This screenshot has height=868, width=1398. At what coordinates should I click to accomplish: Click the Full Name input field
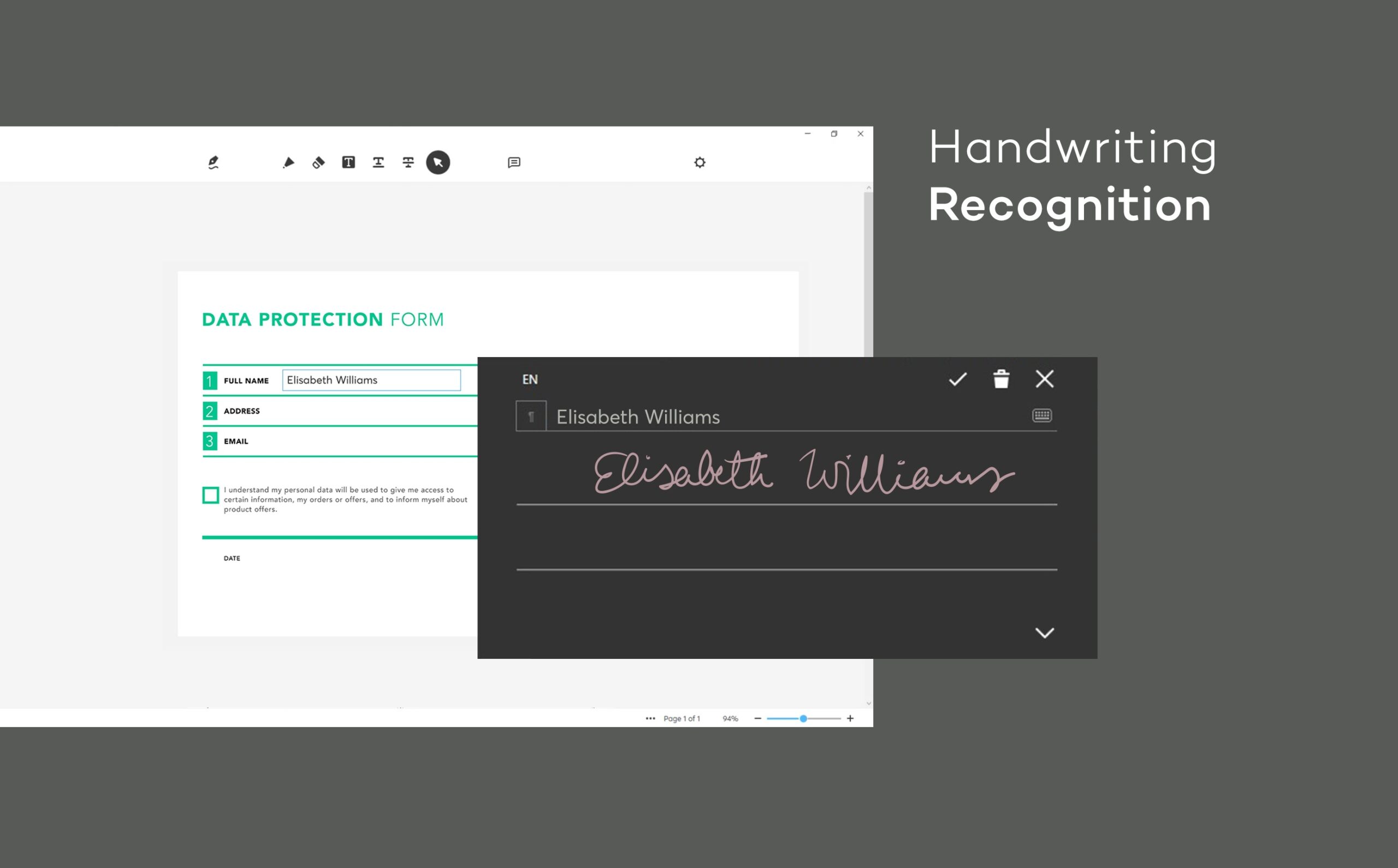click(x=370, y=379)
